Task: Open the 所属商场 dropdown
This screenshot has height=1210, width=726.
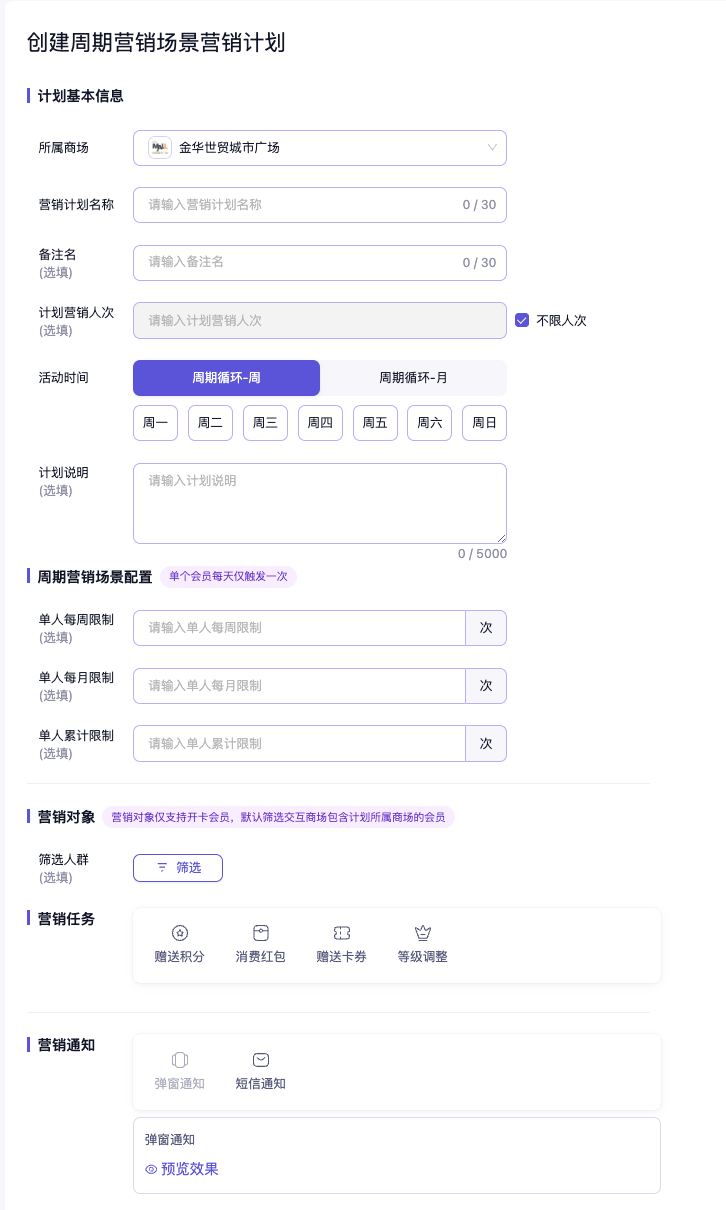Action: [320, 148]
